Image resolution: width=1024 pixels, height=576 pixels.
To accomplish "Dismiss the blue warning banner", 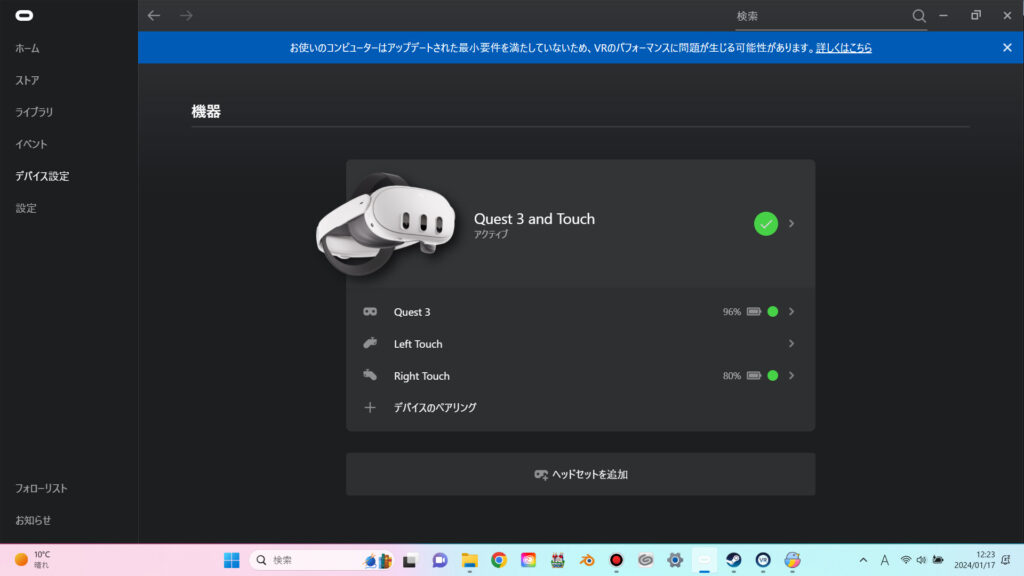I will coord(1007,47).
